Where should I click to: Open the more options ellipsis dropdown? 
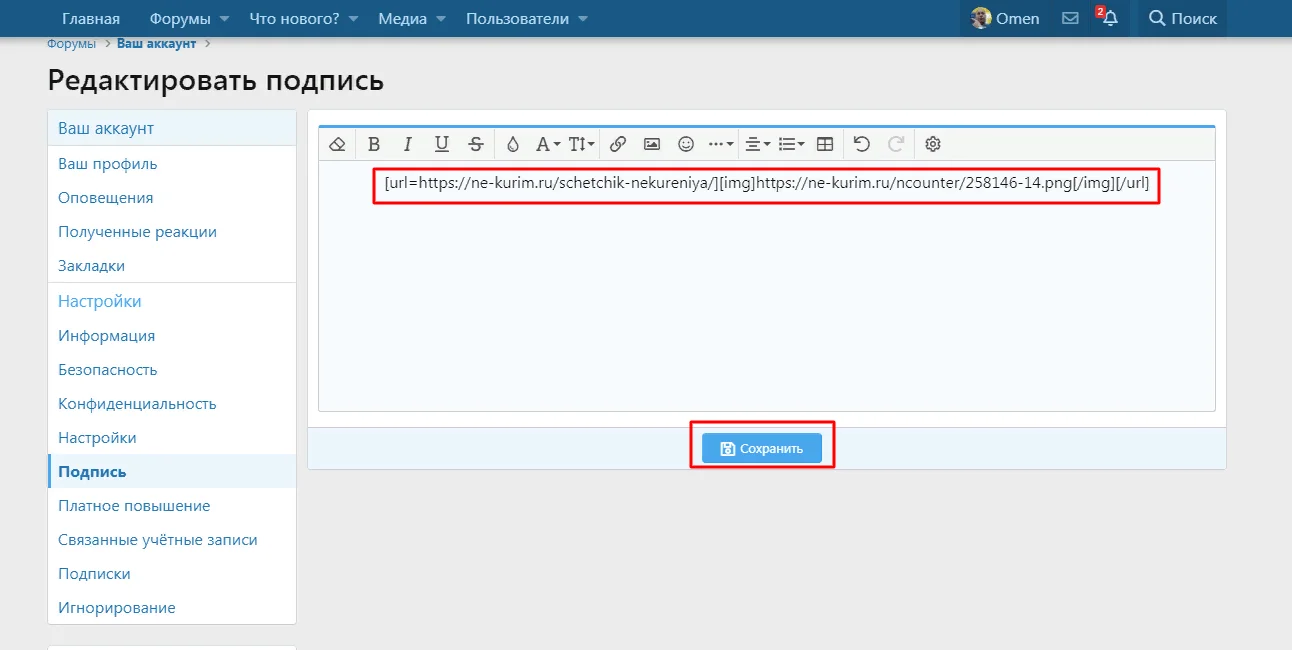pyautogui.click(x=721, y=144)
